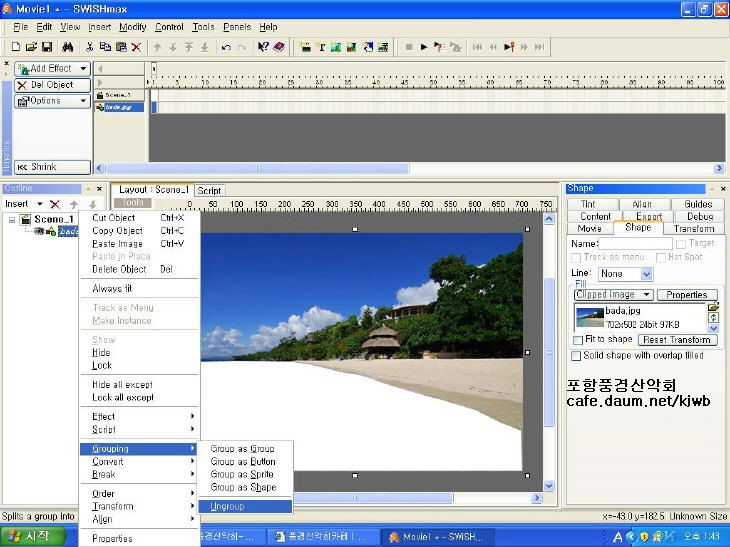The width and height of the screenshot is (730, 547).
Task: Click the Play Effect icon with red marker
Action: 509,47
